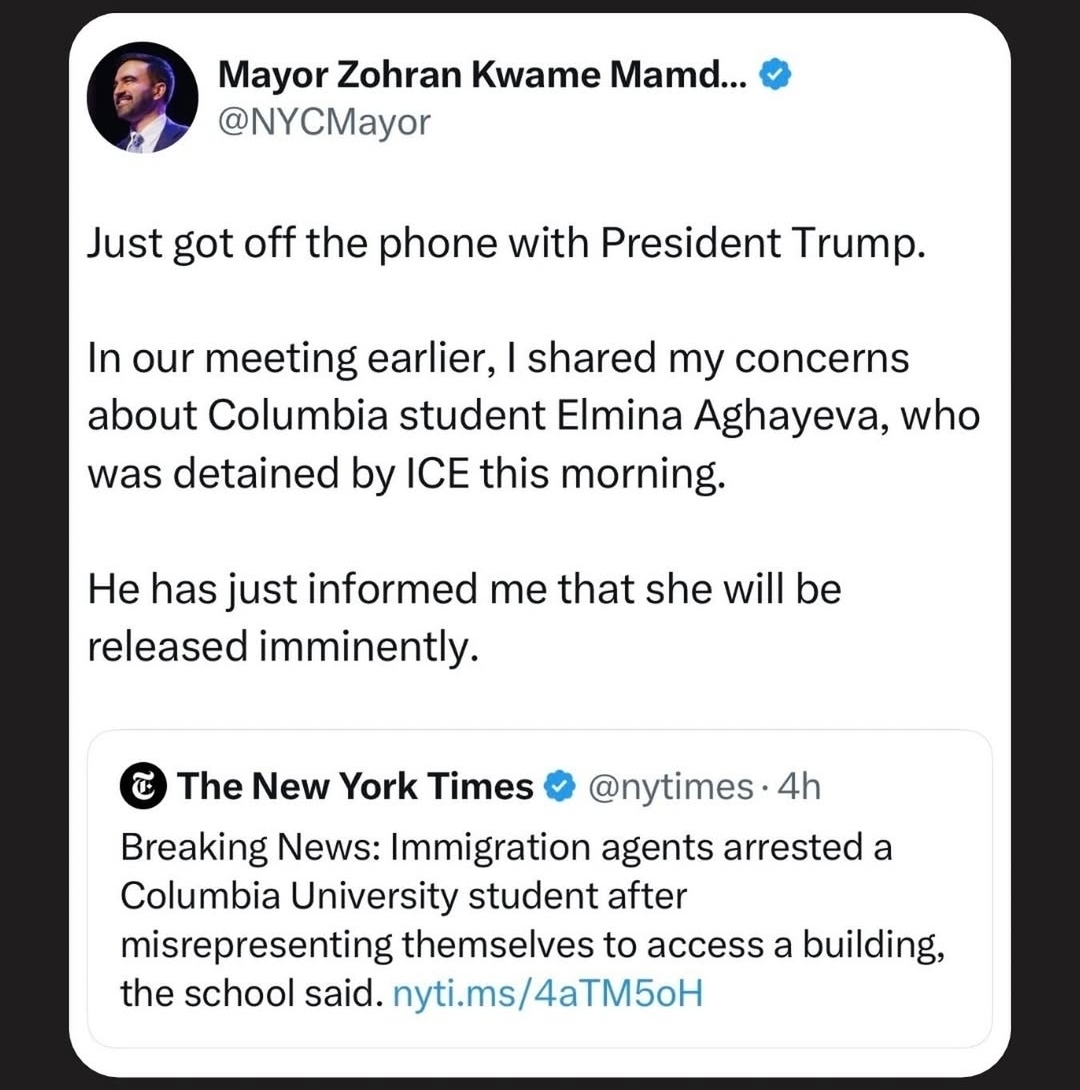Screen dimensions: 1080x1090
Task: Click the New York Times logo icon
Action: (144, 786)
